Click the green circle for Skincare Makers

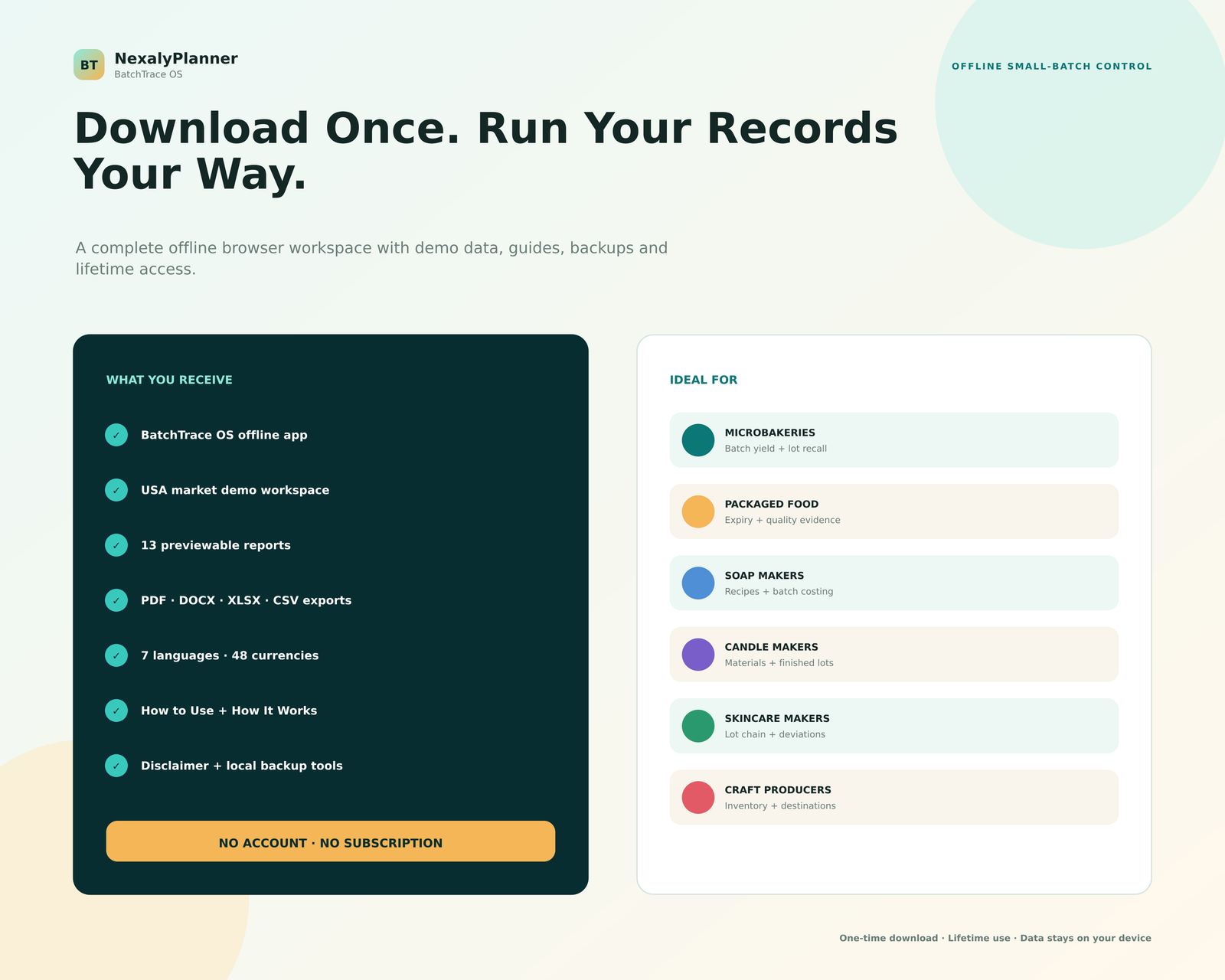tap(698, 726)
